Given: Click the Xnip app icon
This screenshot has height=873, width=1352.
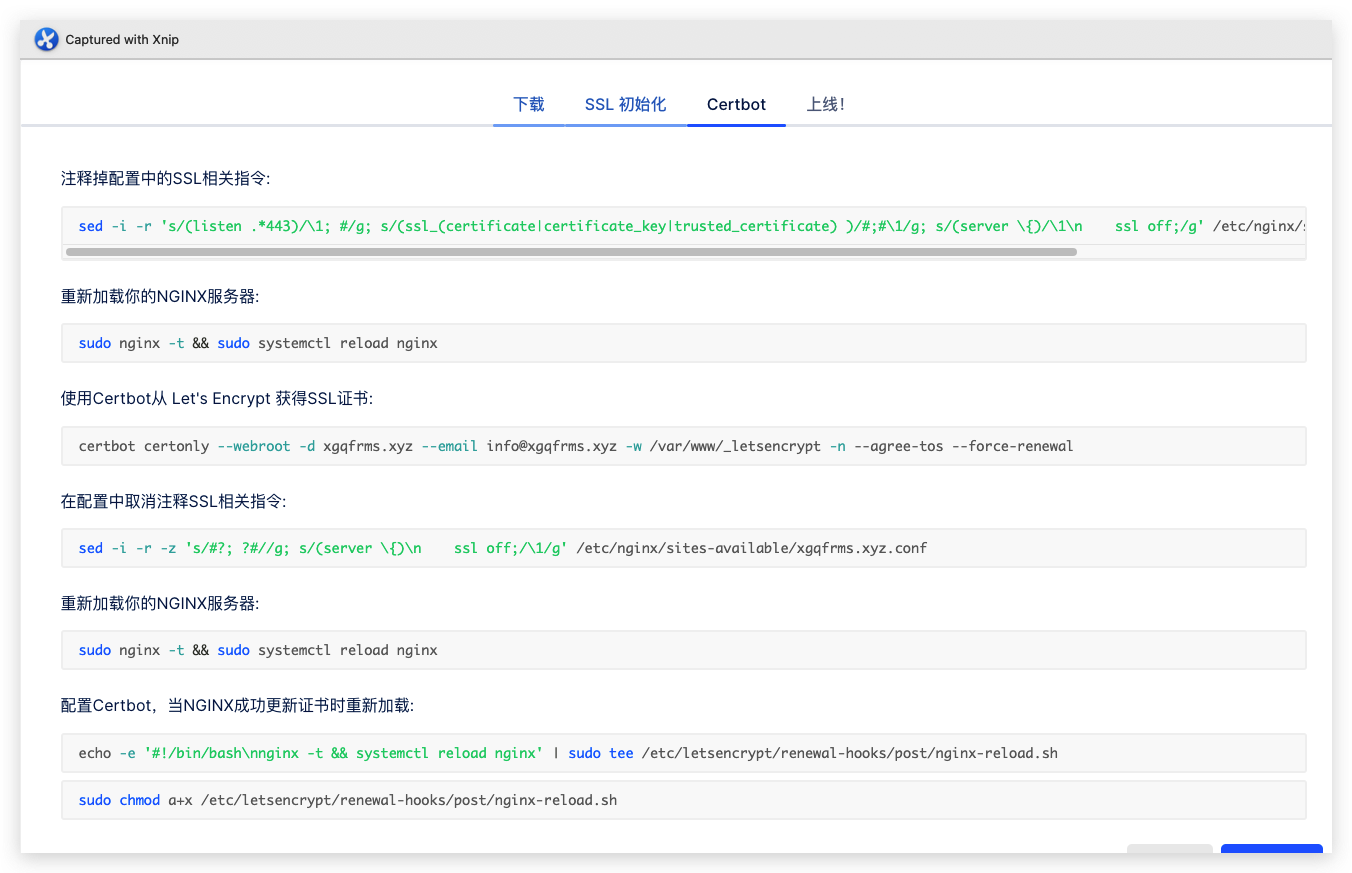Looking at the screenshot, I should [x=46, y=40].
